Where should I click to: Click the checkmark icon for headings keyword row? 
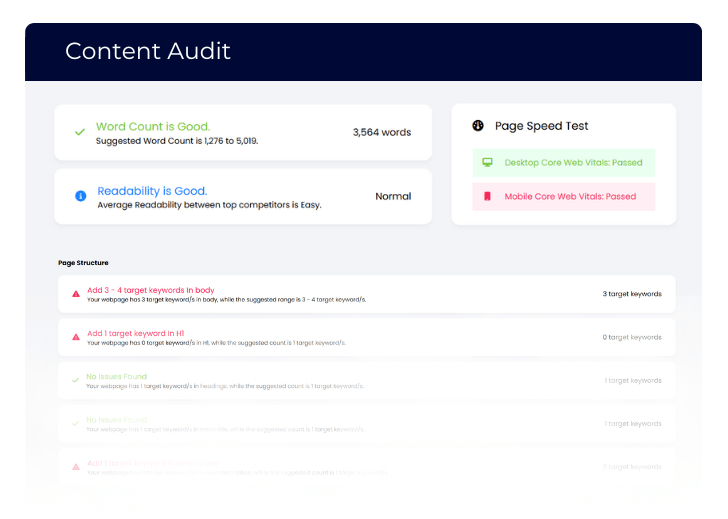coord(75,380)
